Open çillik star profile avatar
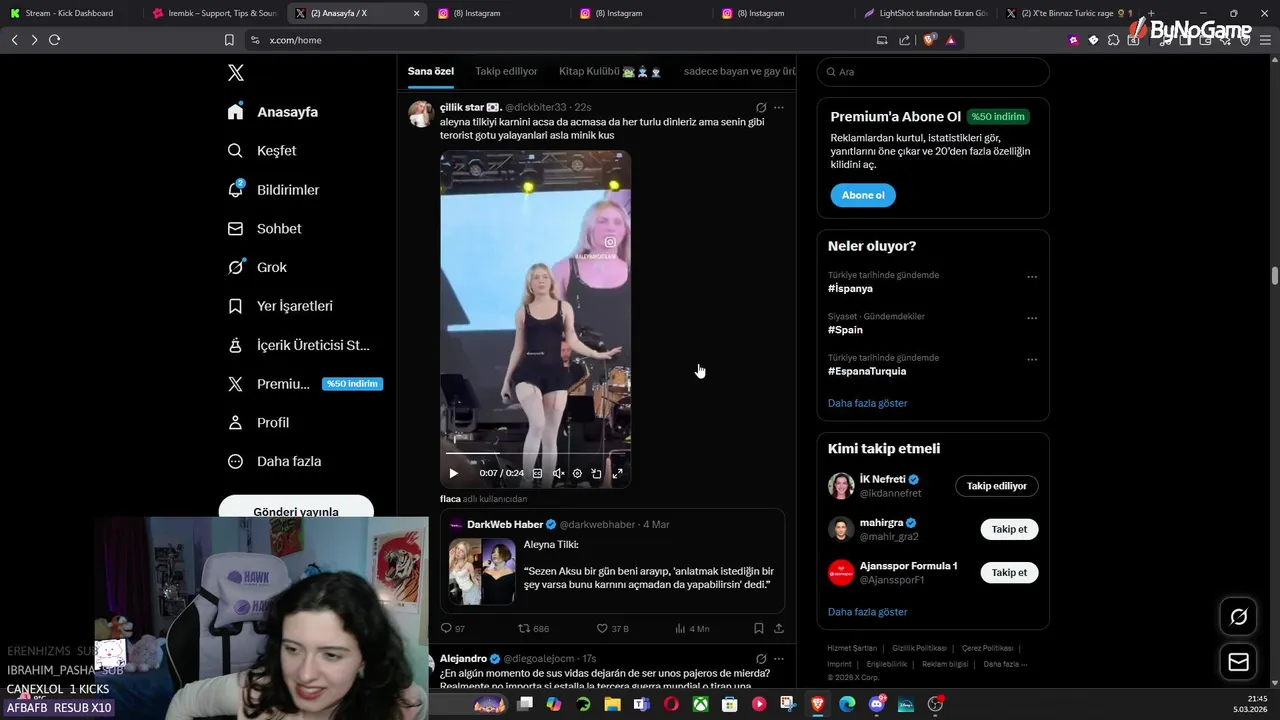Viewport: 1280px width, 720px height. (421, 113)
